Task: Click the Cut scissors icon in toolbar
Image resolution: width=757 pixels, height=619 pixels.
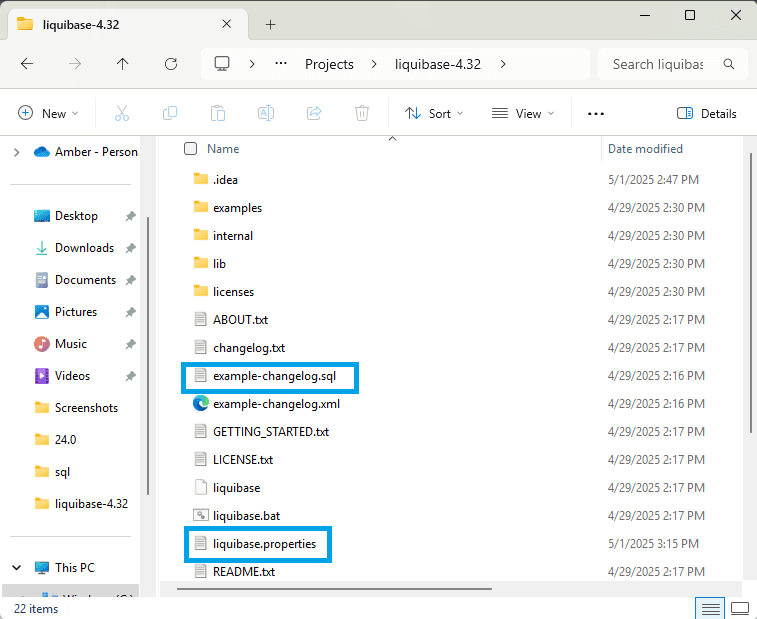Action: 122,114
